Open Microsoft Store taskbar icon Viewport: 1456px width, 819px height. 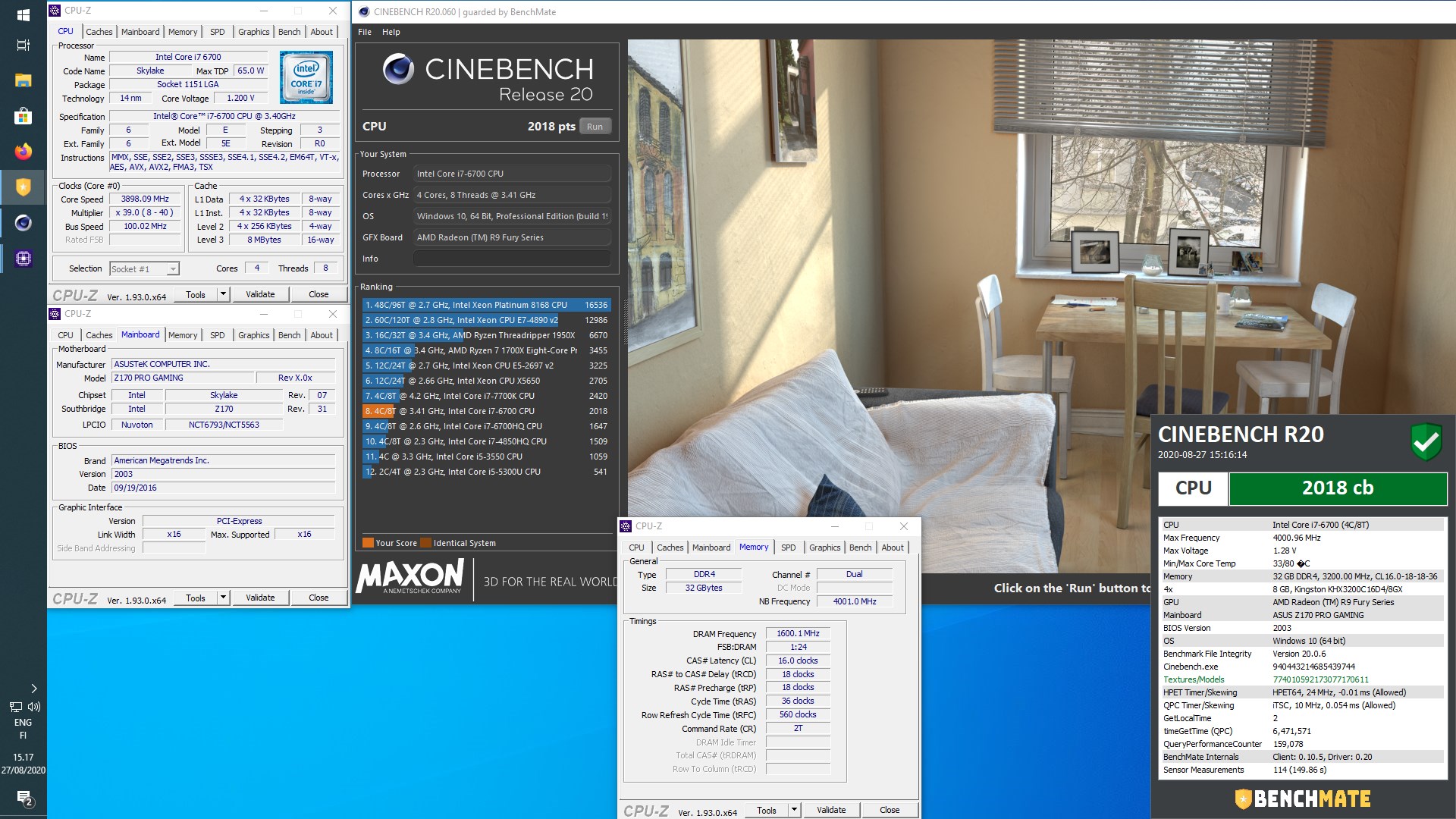[x=23, y=116]
